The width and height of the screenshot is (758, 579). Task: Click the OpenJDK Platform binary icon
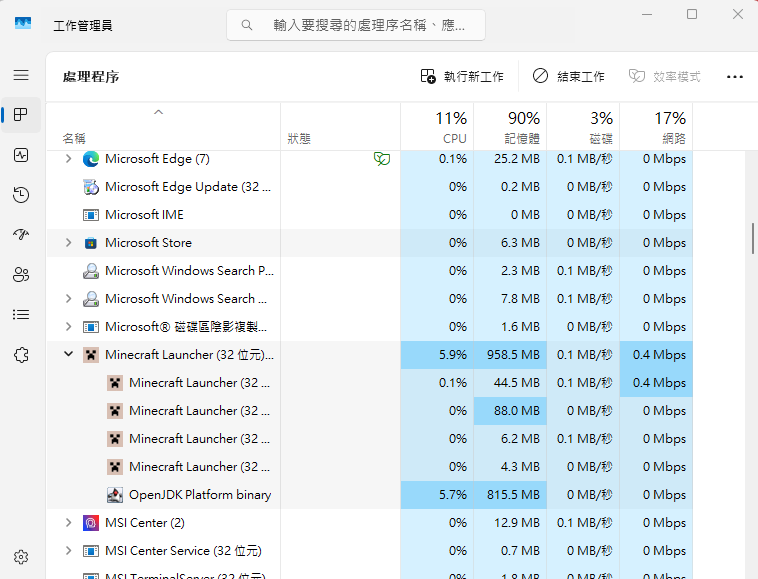pyautogui.click(x=115, y=495)
